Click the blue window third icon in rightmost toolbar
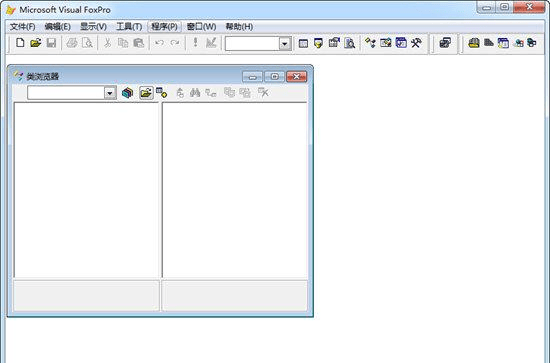The height and width of the screenshot is (363, 550). (x=503, y=43)
